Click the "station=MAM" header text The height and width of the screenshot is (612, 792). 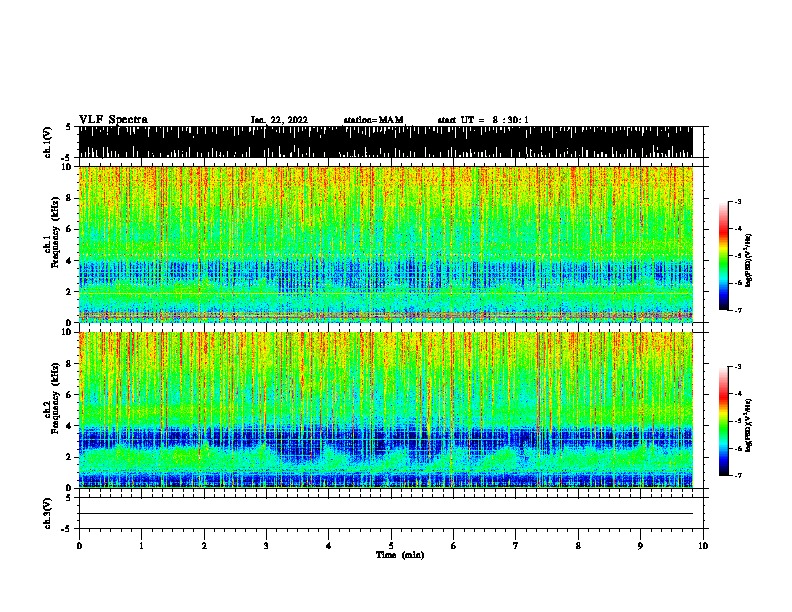click(374, 120)
